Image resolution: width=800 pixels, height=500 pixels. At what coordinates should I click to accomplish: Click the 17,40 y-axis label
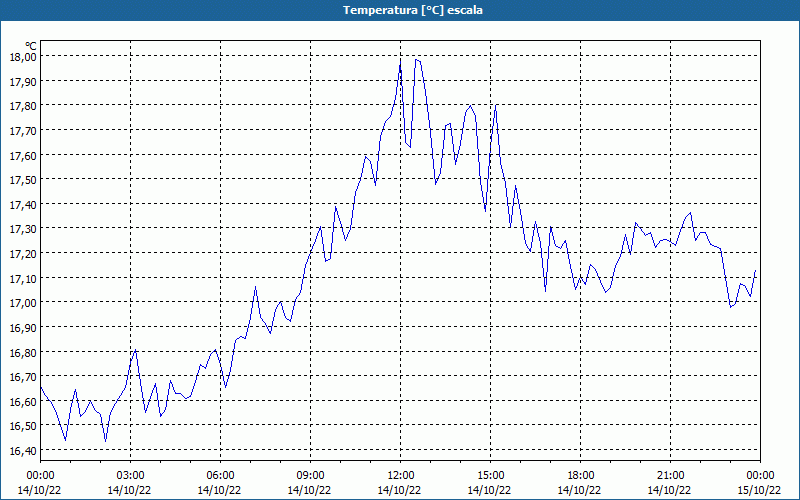[23, 204]
